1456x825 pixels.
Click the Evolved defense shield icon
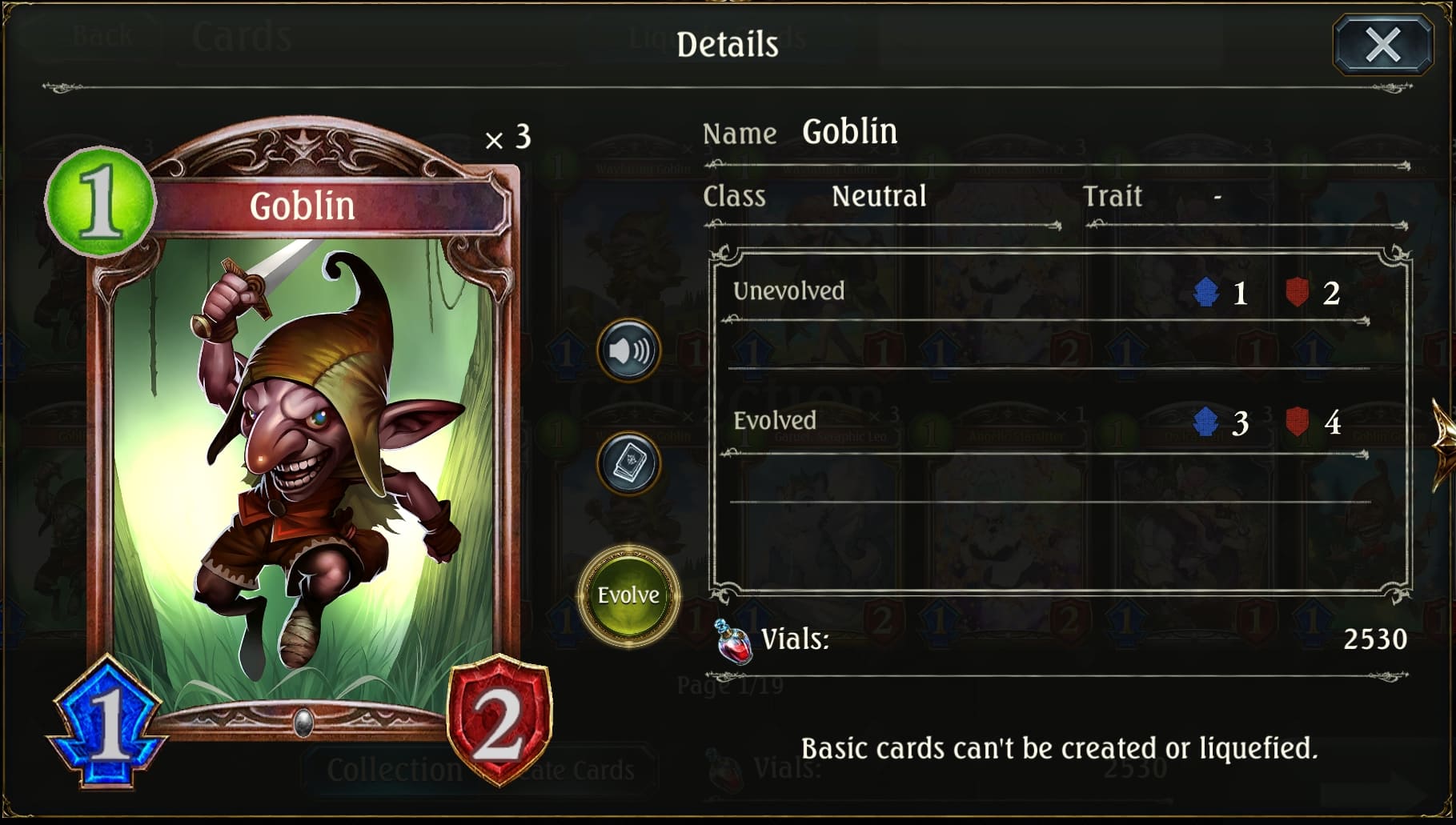tap(1297, 422)
